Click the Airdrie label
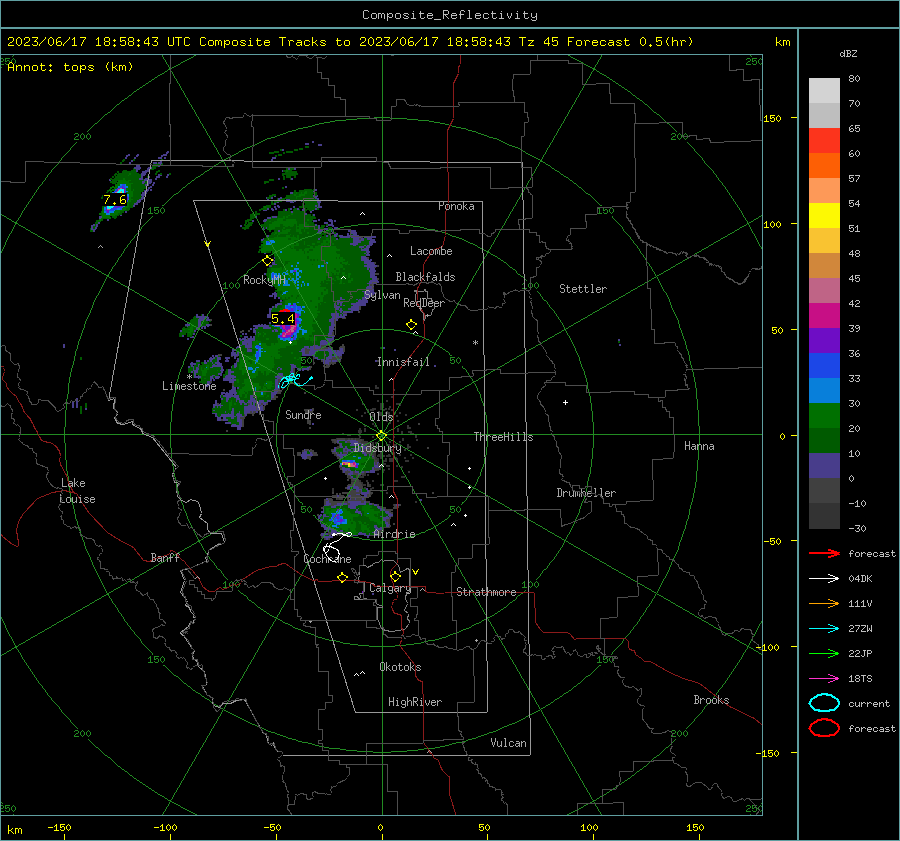The image size is (900, 841). point(394,534)
